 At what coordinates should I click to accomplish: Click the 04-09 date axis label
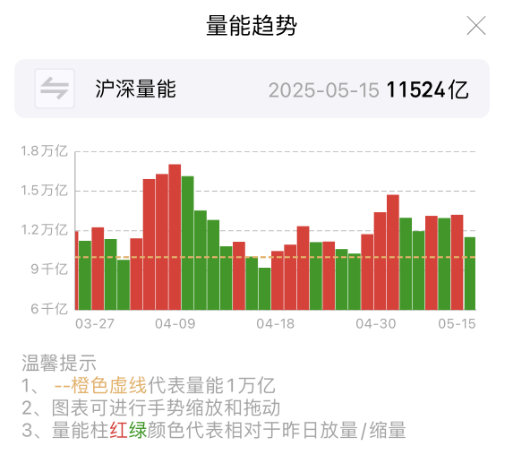pyautogui.click(x=175, y=324)
